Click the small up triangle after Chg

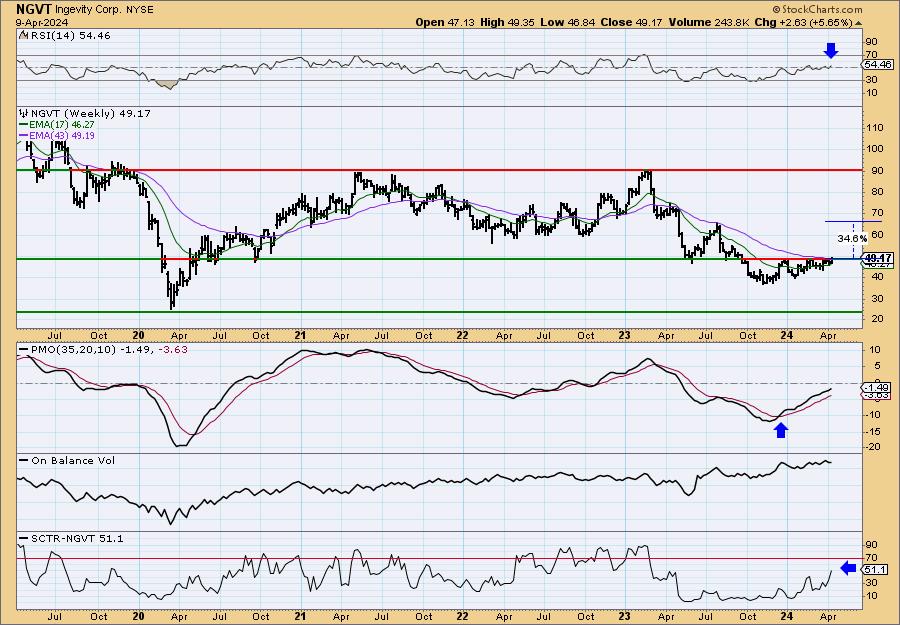[x=859, y=23]
